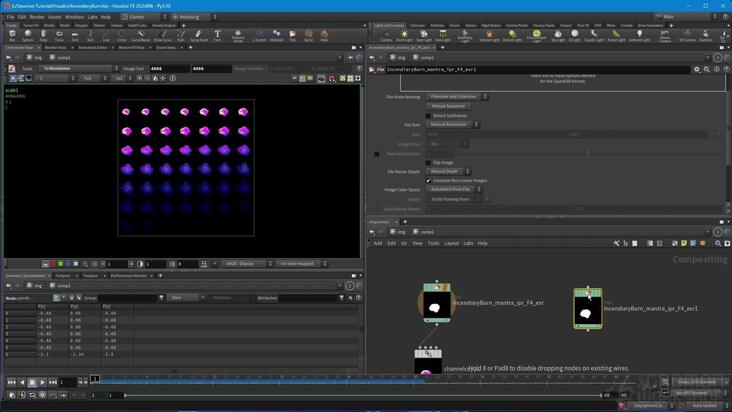Add a Distant Light from the shelf
Viewport: 732px width, 412px height.
(512, 35)
